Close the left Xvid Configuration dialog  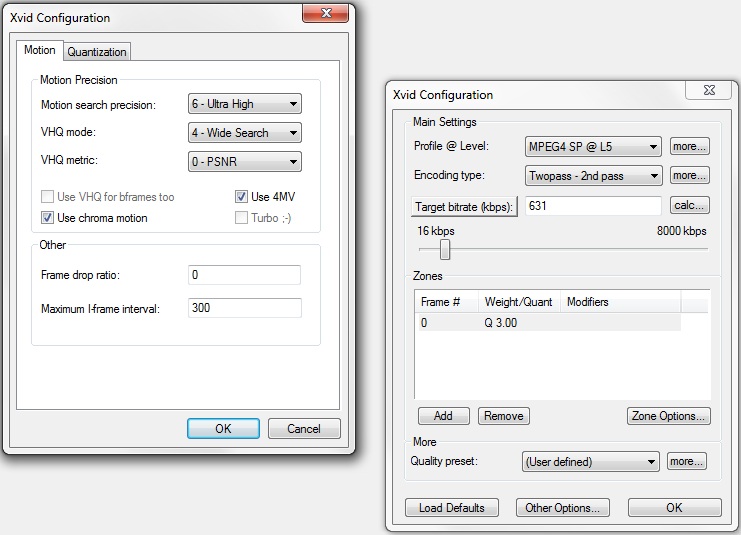[x=326, y=13]
